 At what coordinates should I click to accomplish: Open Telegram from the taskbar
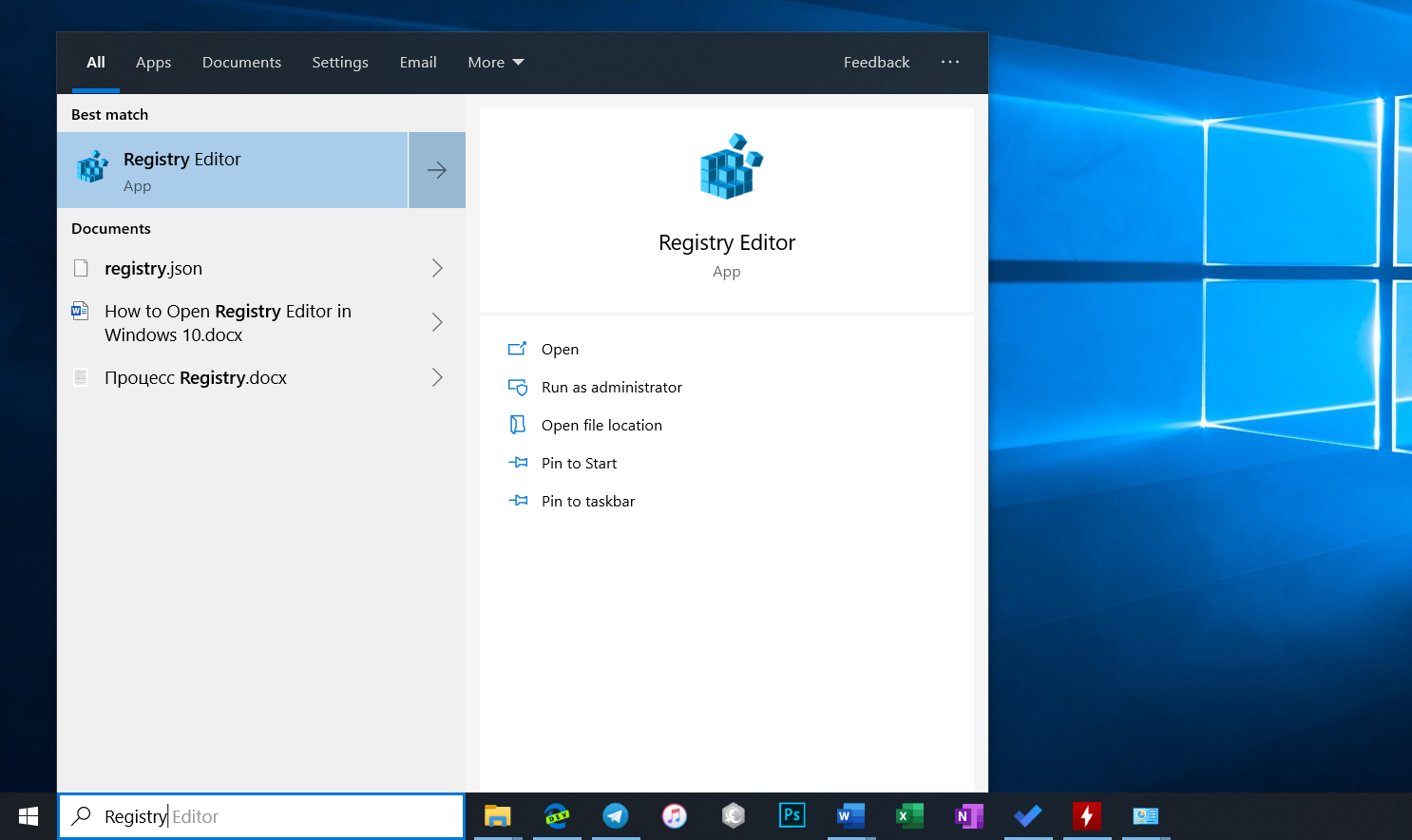point(616,815)
